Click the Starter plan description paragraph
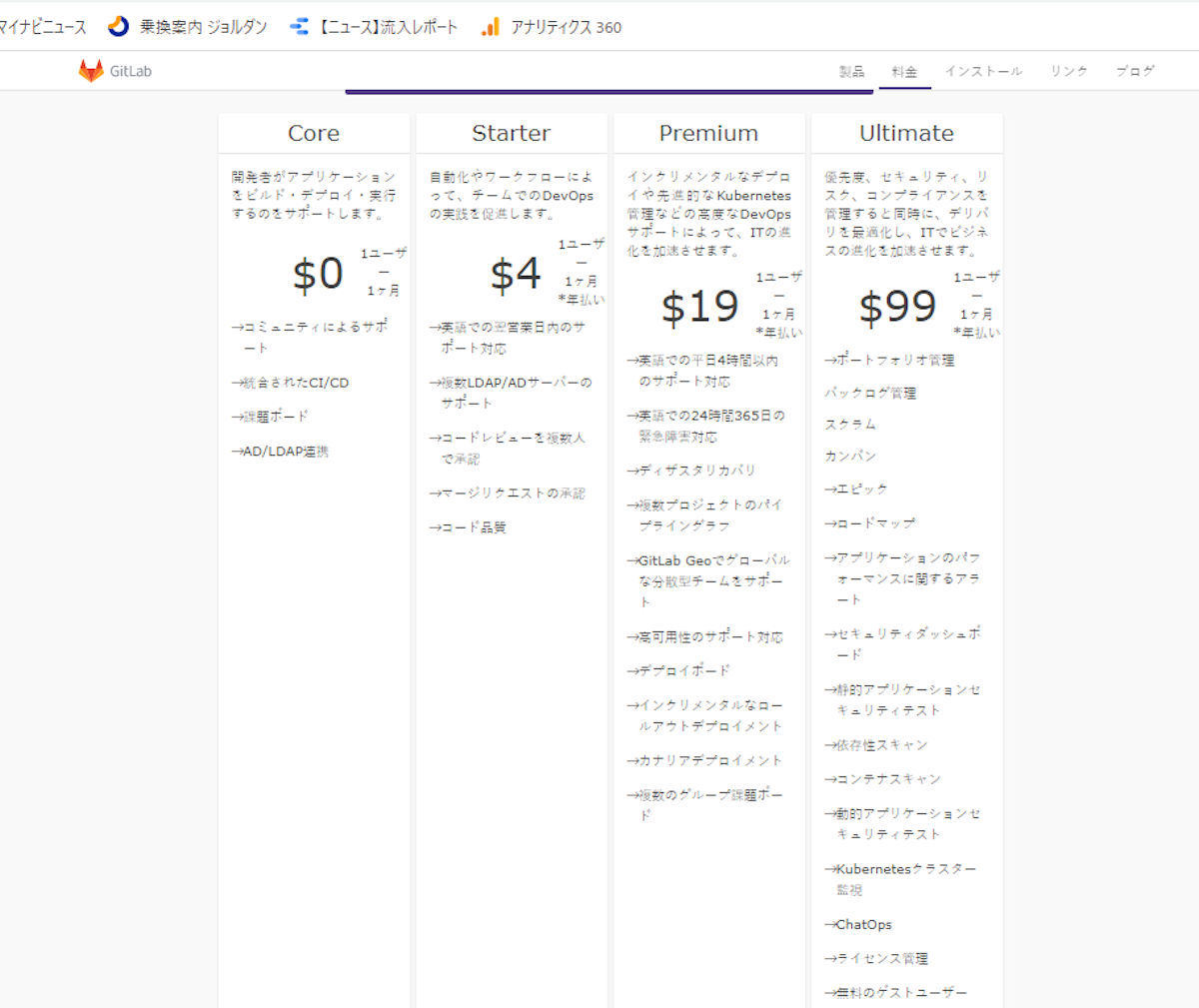Image resolution: width=1199 pixels, height=1008 pixels. click(x=512, y=195)
